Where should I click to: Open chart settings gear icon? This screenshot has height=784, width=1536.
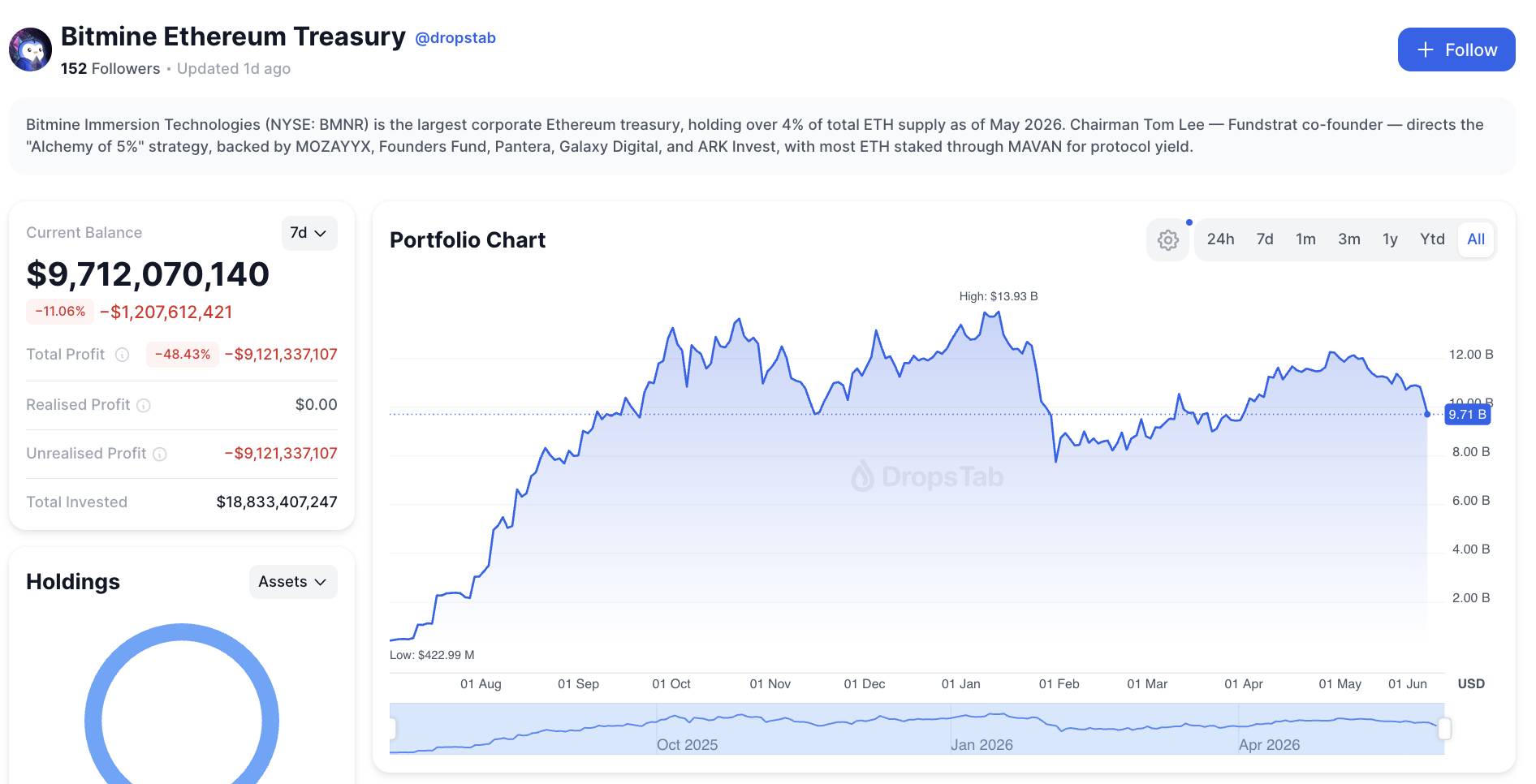[1167, 240]
